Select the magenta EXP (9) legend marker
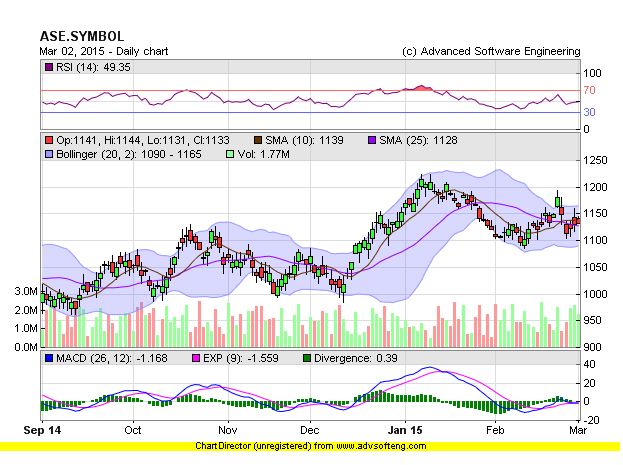The image size is (623, 465). [x=196, y=357]
